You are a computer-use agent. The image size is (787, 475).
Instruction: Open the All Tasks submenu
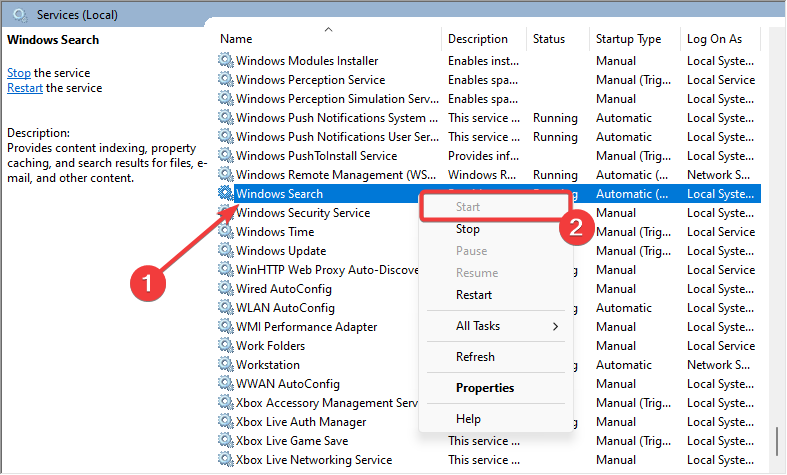pyautogui.click(x=495, y=326)
